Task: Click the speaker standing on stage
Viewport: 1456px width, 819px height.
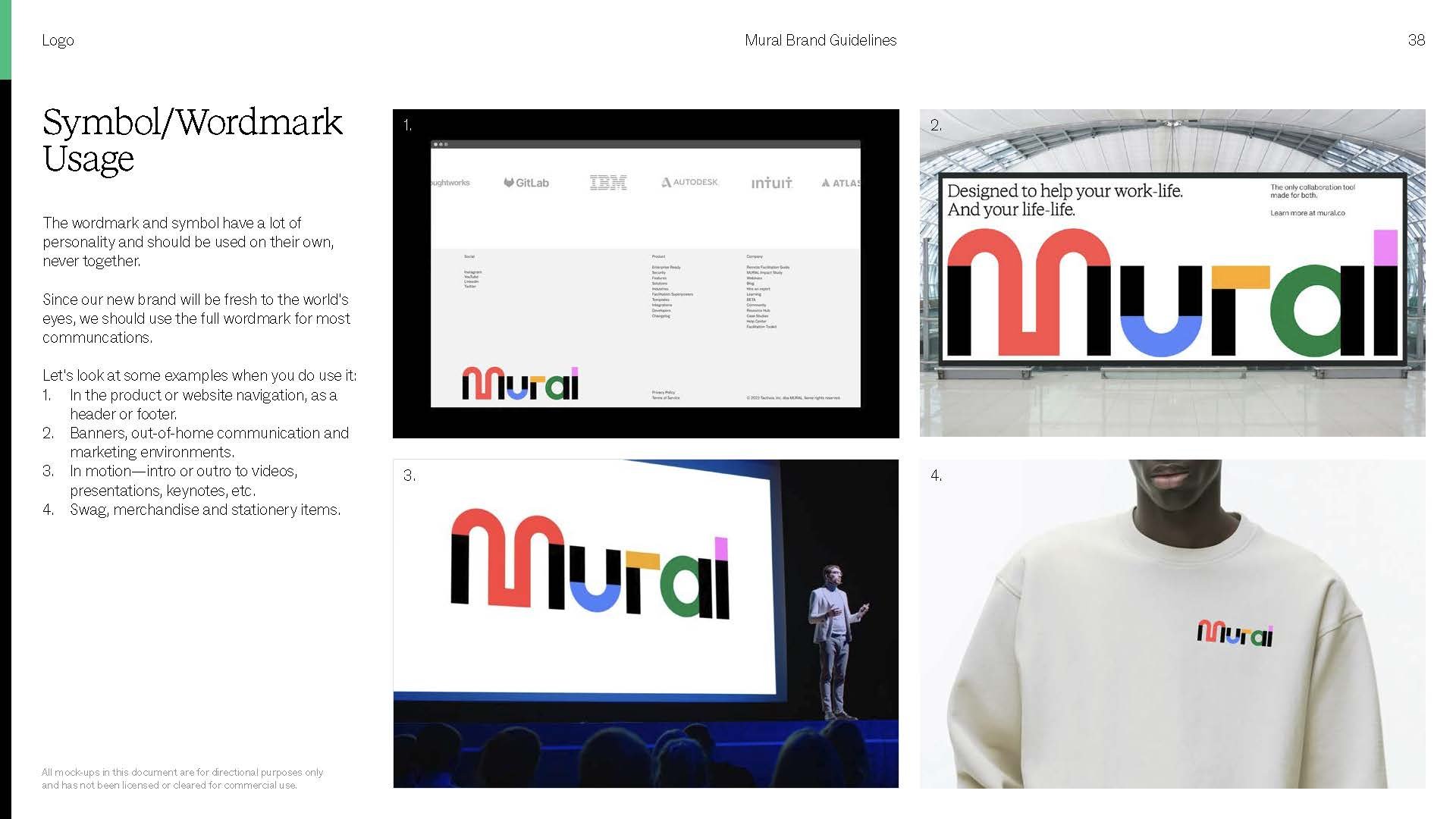Action: 836,642
